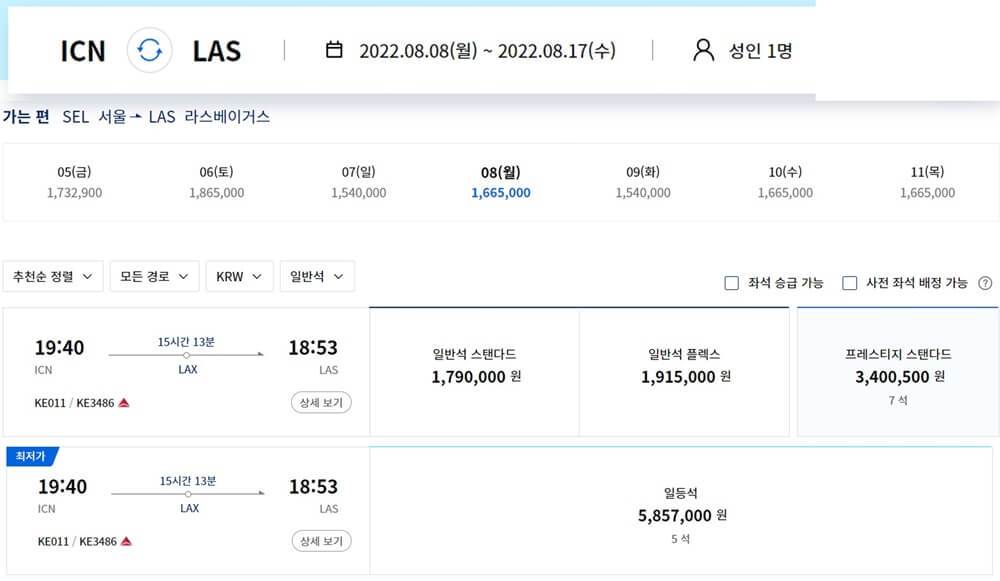This screenshot has height=581, width=1000.
Task: Click the passenger icon next to 성인 1명
Action: 701,49
